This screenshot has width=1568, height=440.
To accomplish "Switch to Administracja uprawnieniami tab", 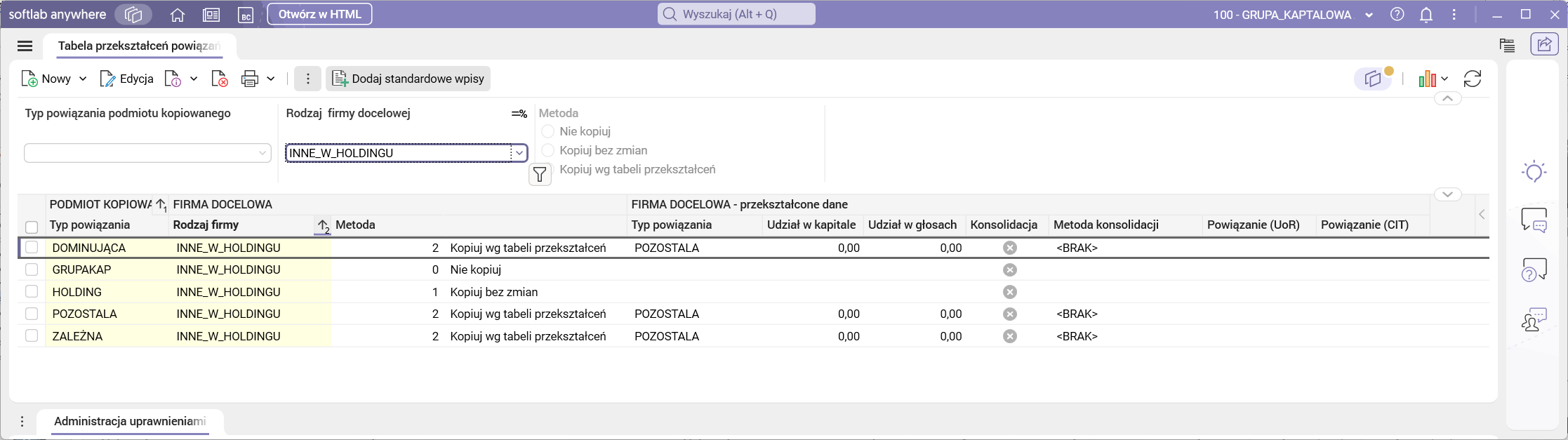I will [x=130, y=422].
